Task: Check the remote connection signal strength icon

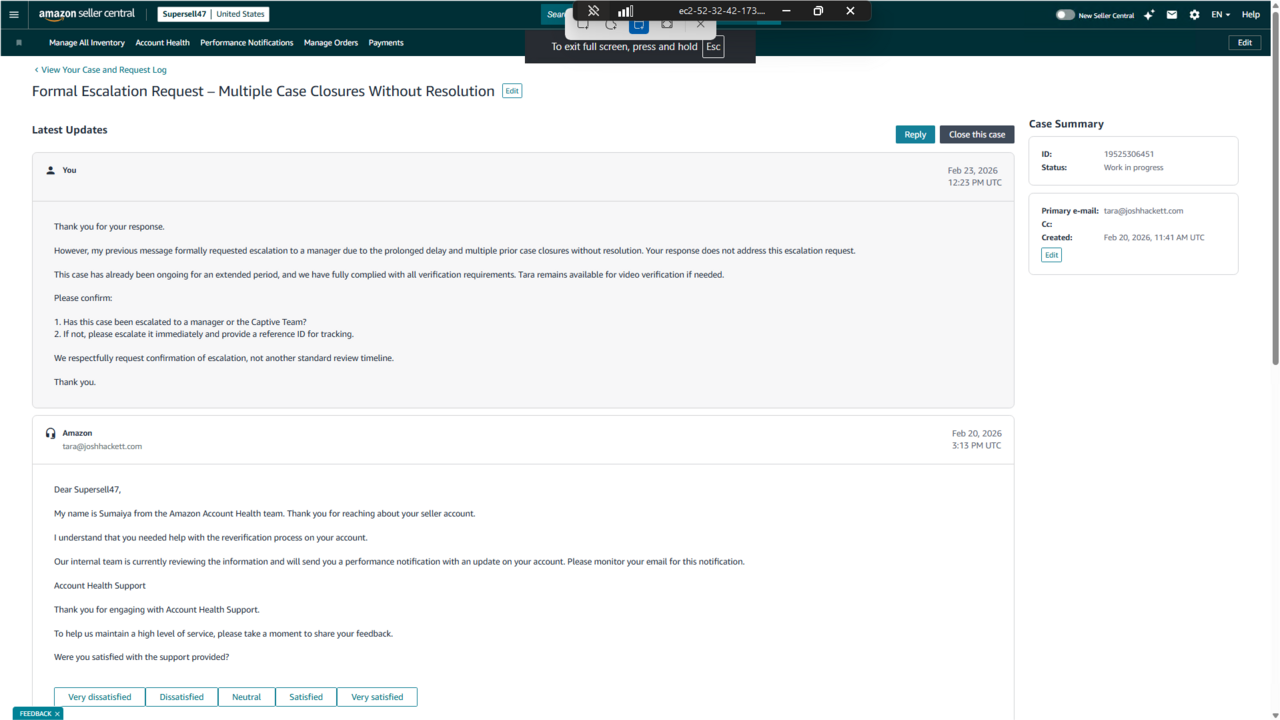Action: pyautogui.click(x=625, y=11)
